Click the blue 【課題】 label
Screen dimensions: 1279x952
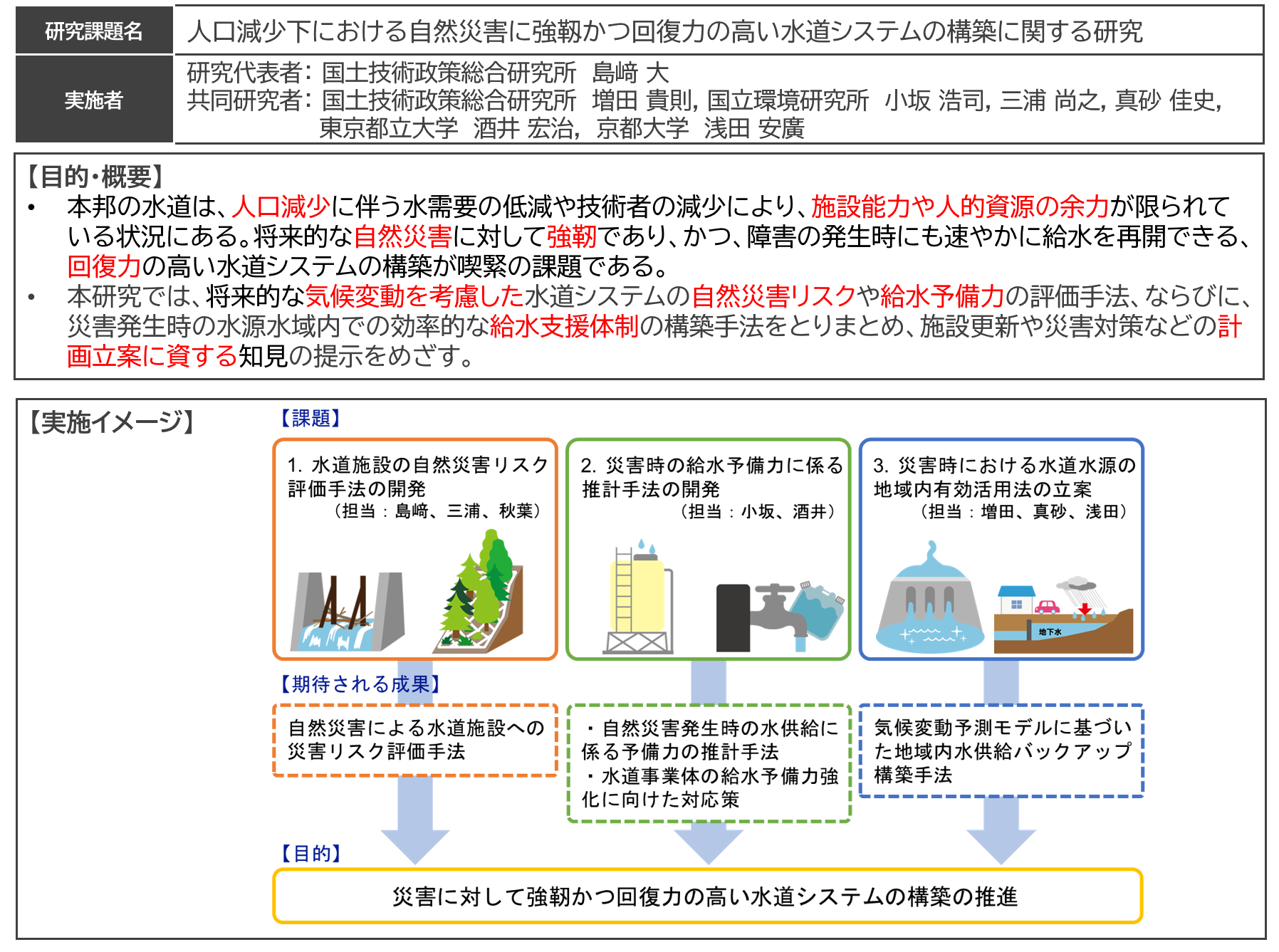311,418
